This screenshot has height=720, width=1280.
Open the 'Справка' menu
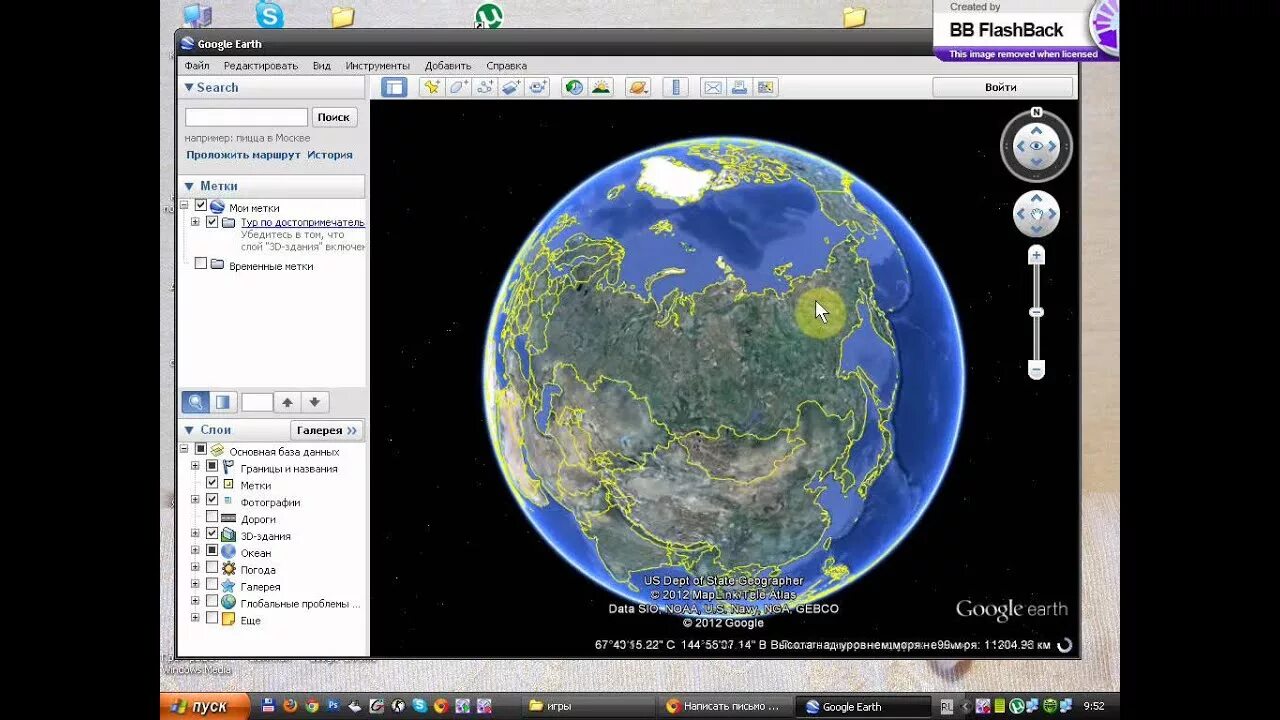pyautogui.click(x=506, y=65)
